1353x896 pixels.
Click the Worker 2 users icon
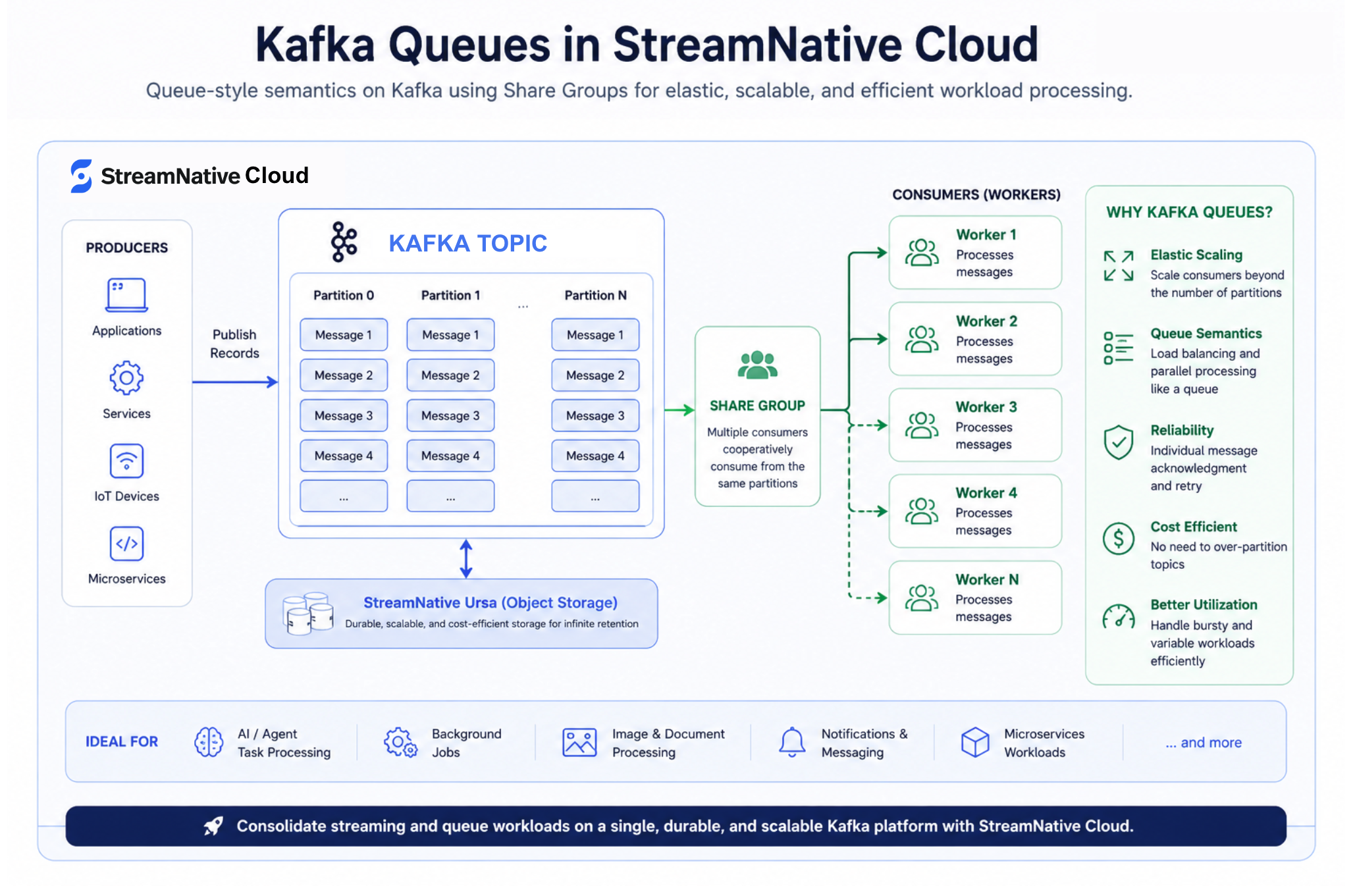click(x=922, y=339)
